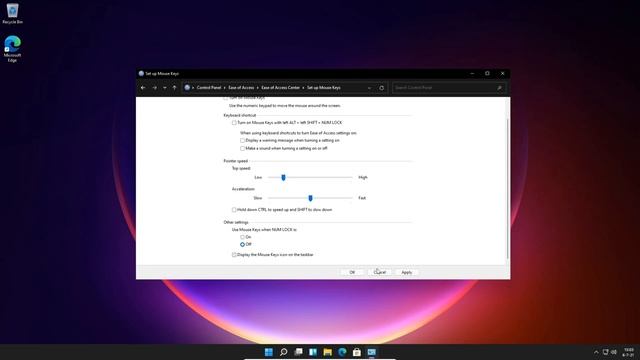Enable ALT + SHIFT + NUM LOCK shortcut checkbox
This screenshot has width=640, height=360.
[x=234, y=123]
